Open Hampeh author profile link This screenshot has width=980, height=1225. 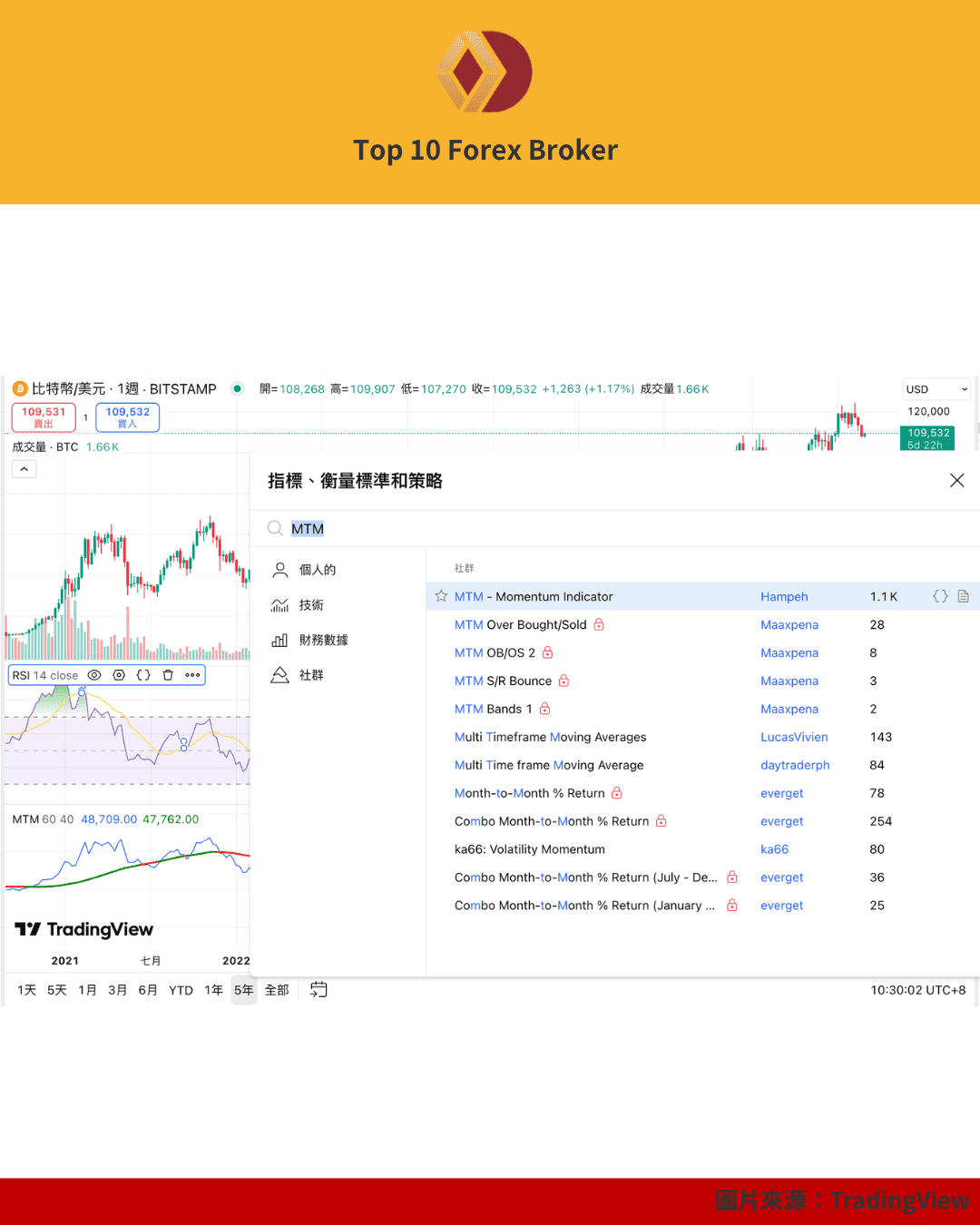(784, 596)
